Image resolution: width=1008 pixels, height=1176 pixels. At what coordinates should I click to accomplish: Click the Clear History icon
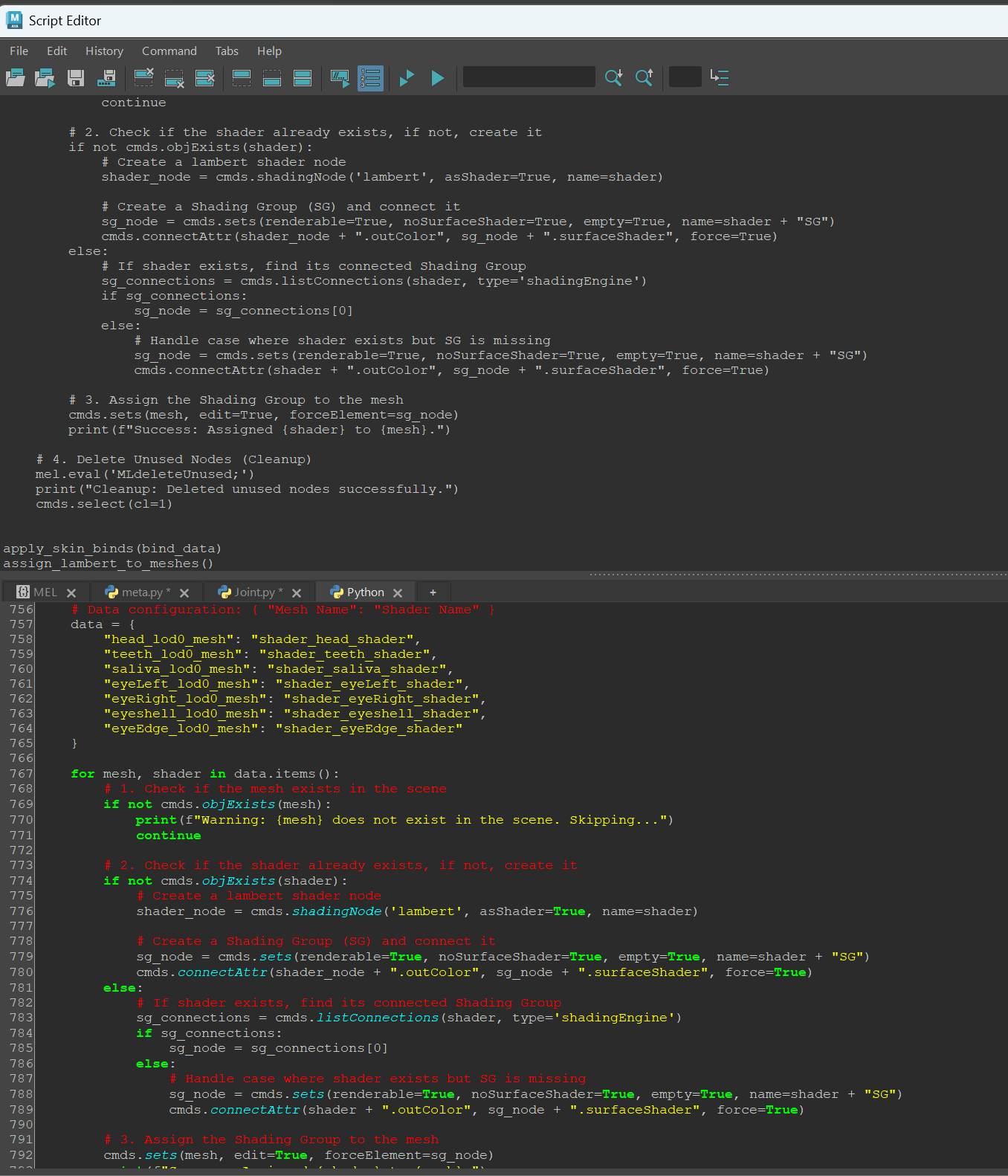tap(143, 77)
